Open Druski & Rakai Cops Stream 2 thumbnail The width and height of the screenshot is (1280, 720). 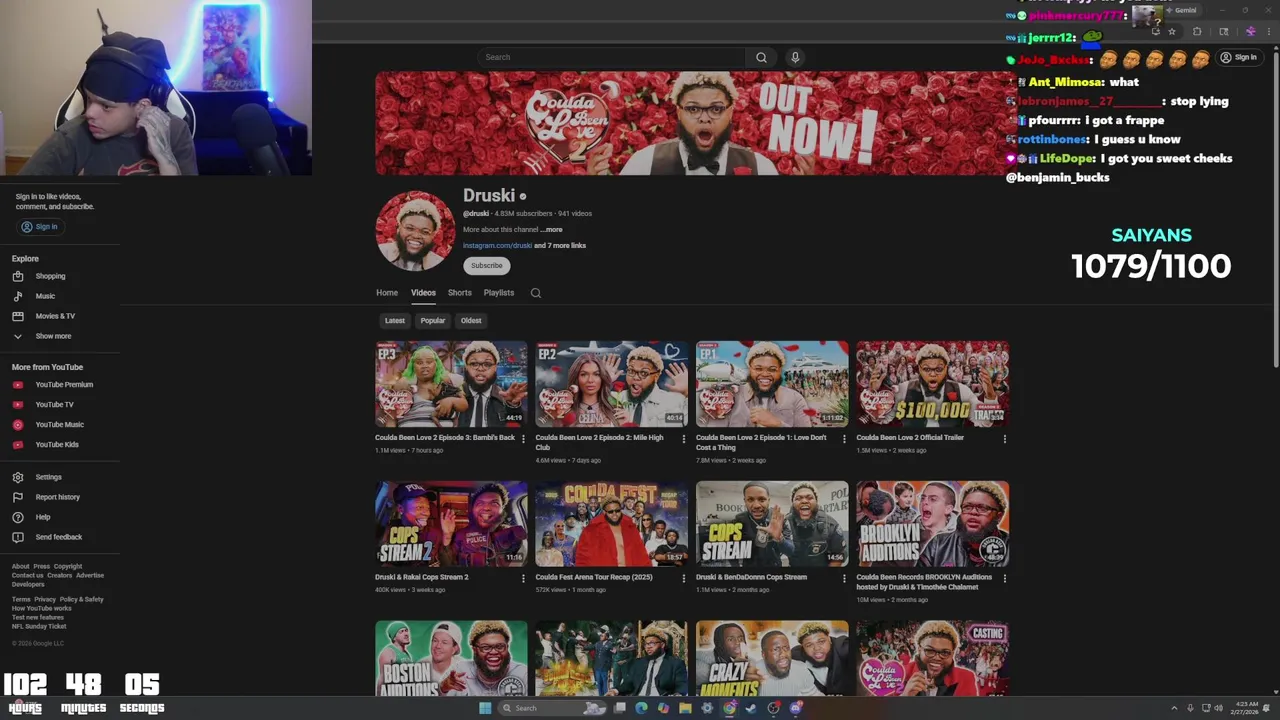click(x=451, y=524)
